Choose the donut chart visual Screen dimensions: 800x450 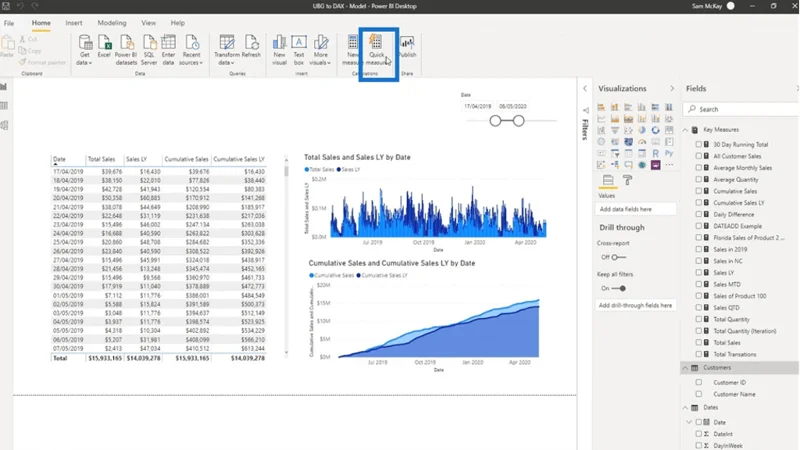point(656,130)
